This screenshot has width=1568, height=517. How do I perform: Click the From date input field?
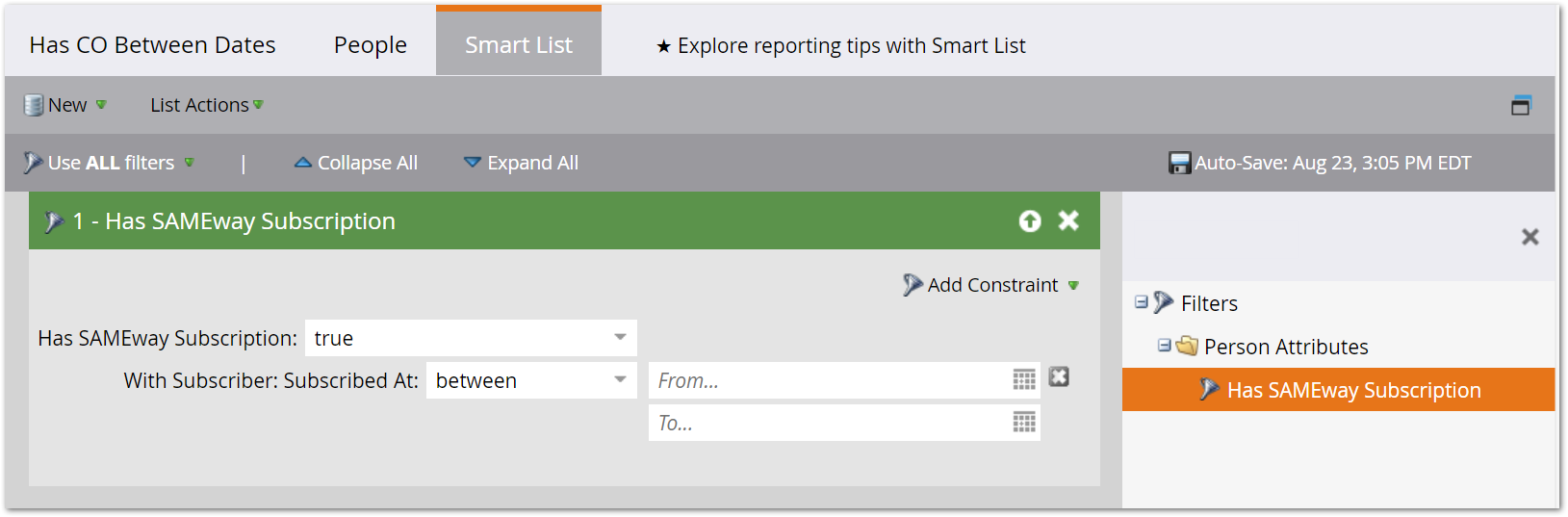point(831,380)
